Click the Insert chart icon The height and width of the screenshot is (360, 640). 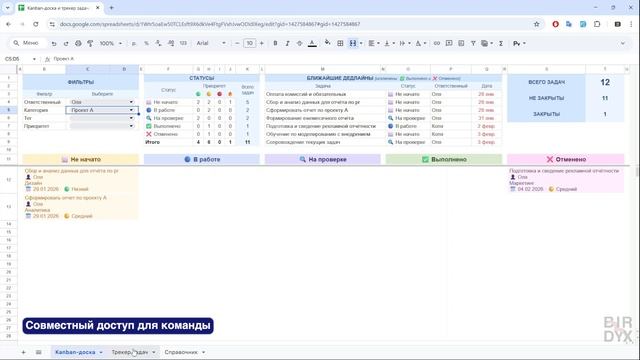461,43
